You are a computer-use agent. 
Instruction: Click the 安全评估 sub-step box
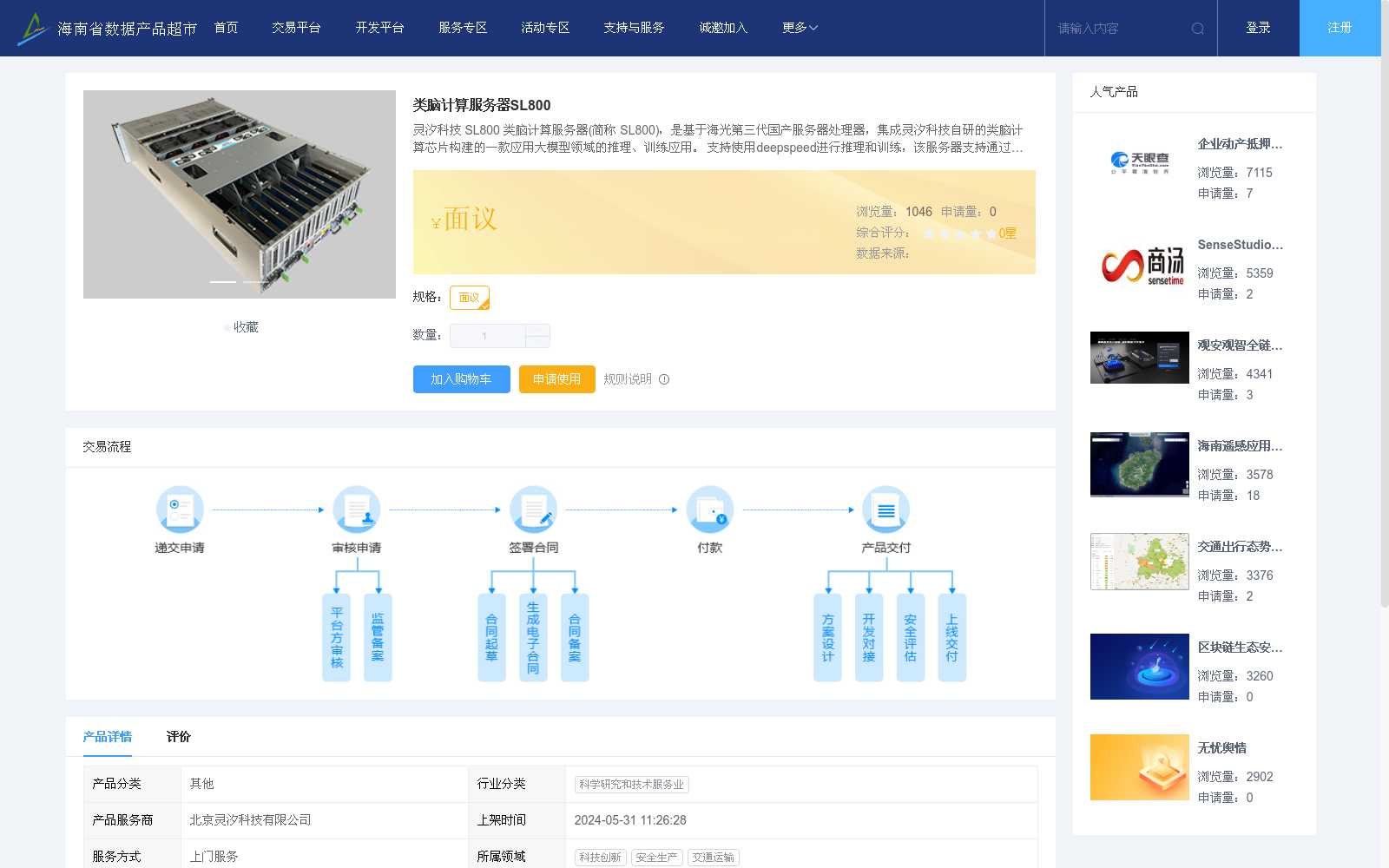[911, 637]
